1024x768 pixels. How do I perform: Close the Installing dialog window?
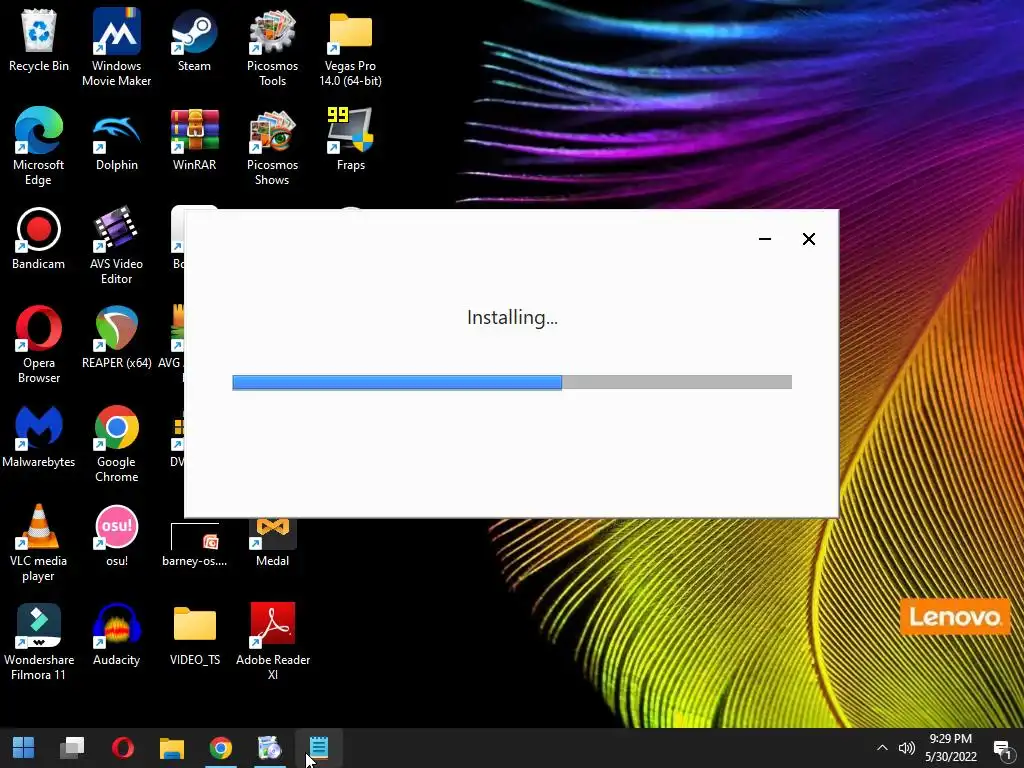(x=808, y=239)
